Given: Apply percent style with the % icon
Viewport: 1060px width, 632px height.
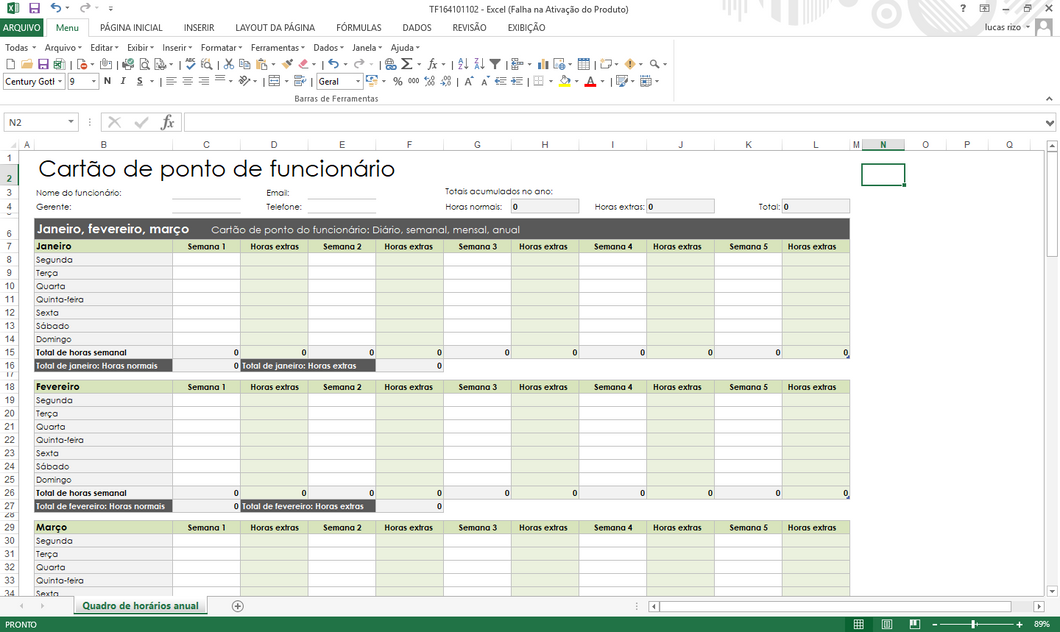Looking at the screenshot, I should (x=398, y=82).
